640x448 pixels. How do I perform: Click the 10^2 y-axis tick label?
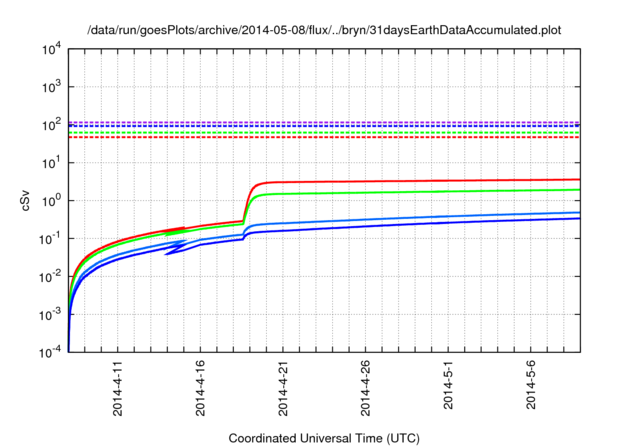pos(51,125)
